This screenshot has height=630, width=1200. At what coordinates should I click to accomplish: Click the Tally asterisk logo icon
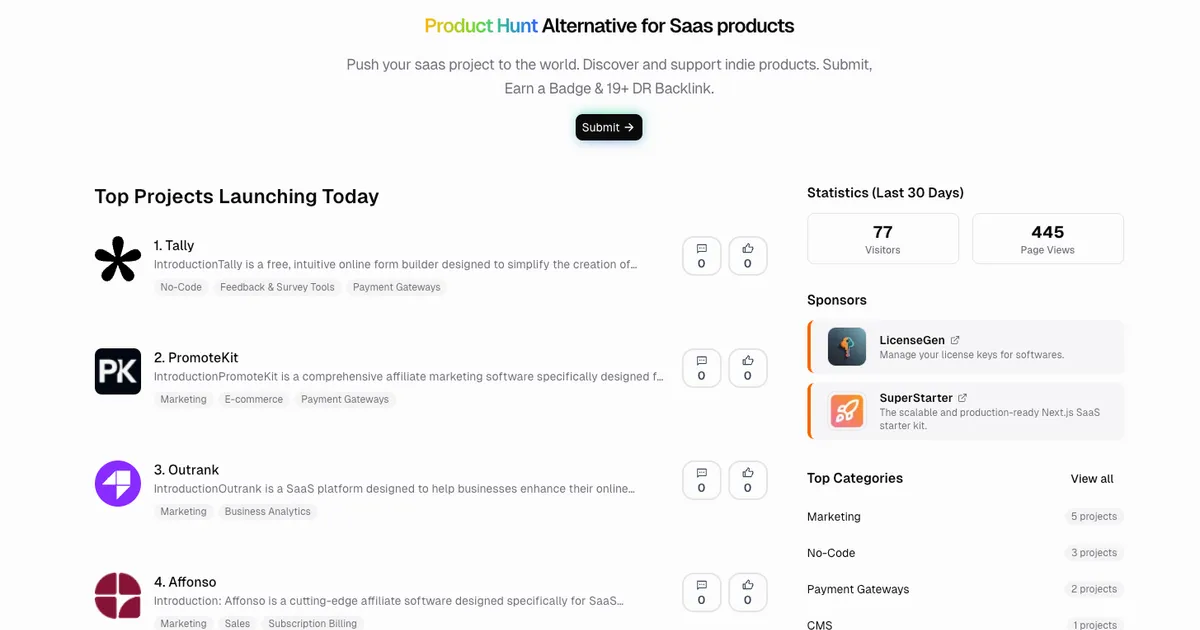118,260
